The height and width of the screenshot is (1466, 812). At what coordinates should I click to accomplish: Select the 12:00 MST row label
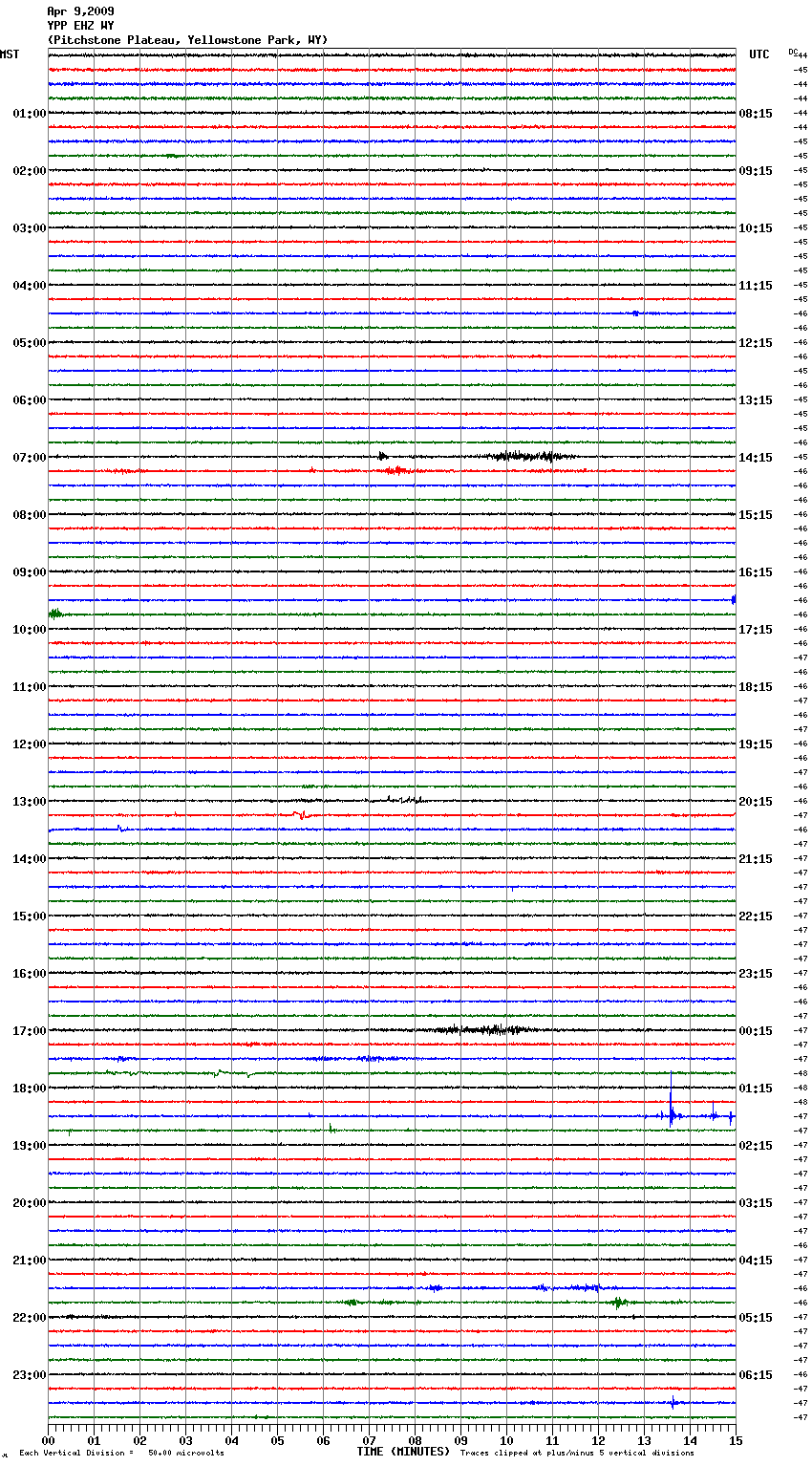(x=30, y=744)
